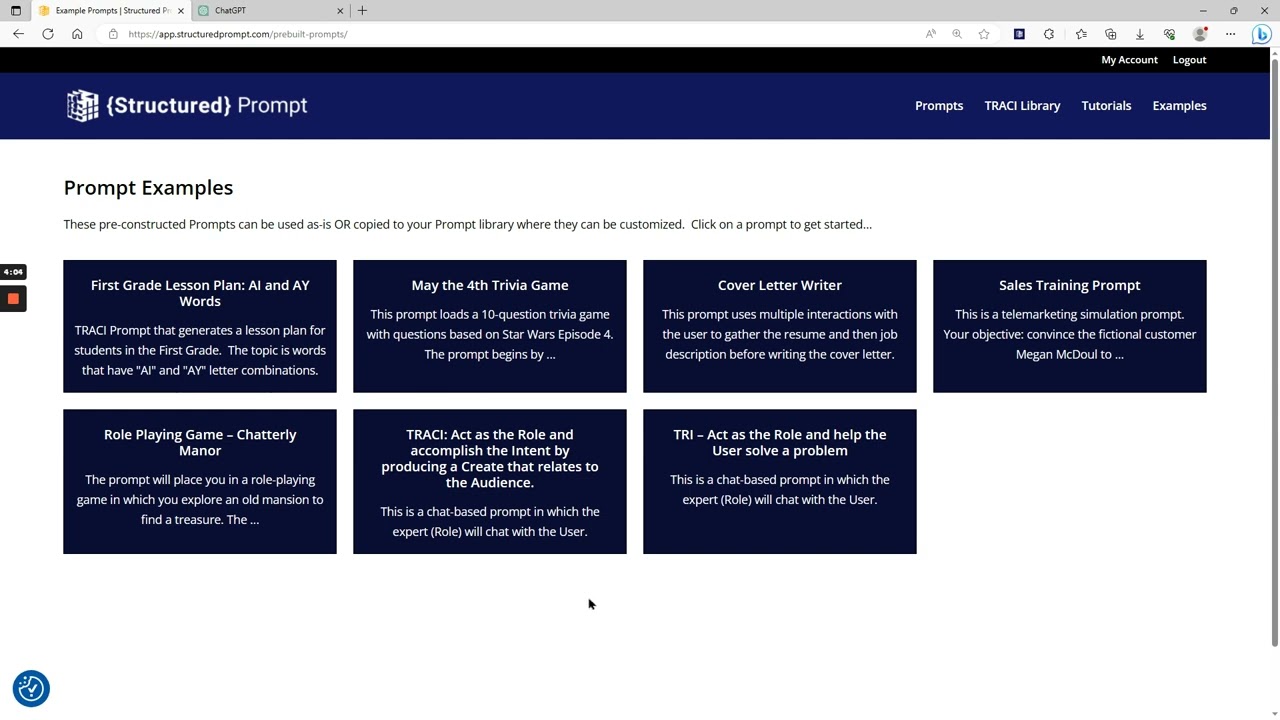Viewport: 1280px width, 720px height.
Task: Reload the page with the refresh icon
Action: (x=48, y=34)
